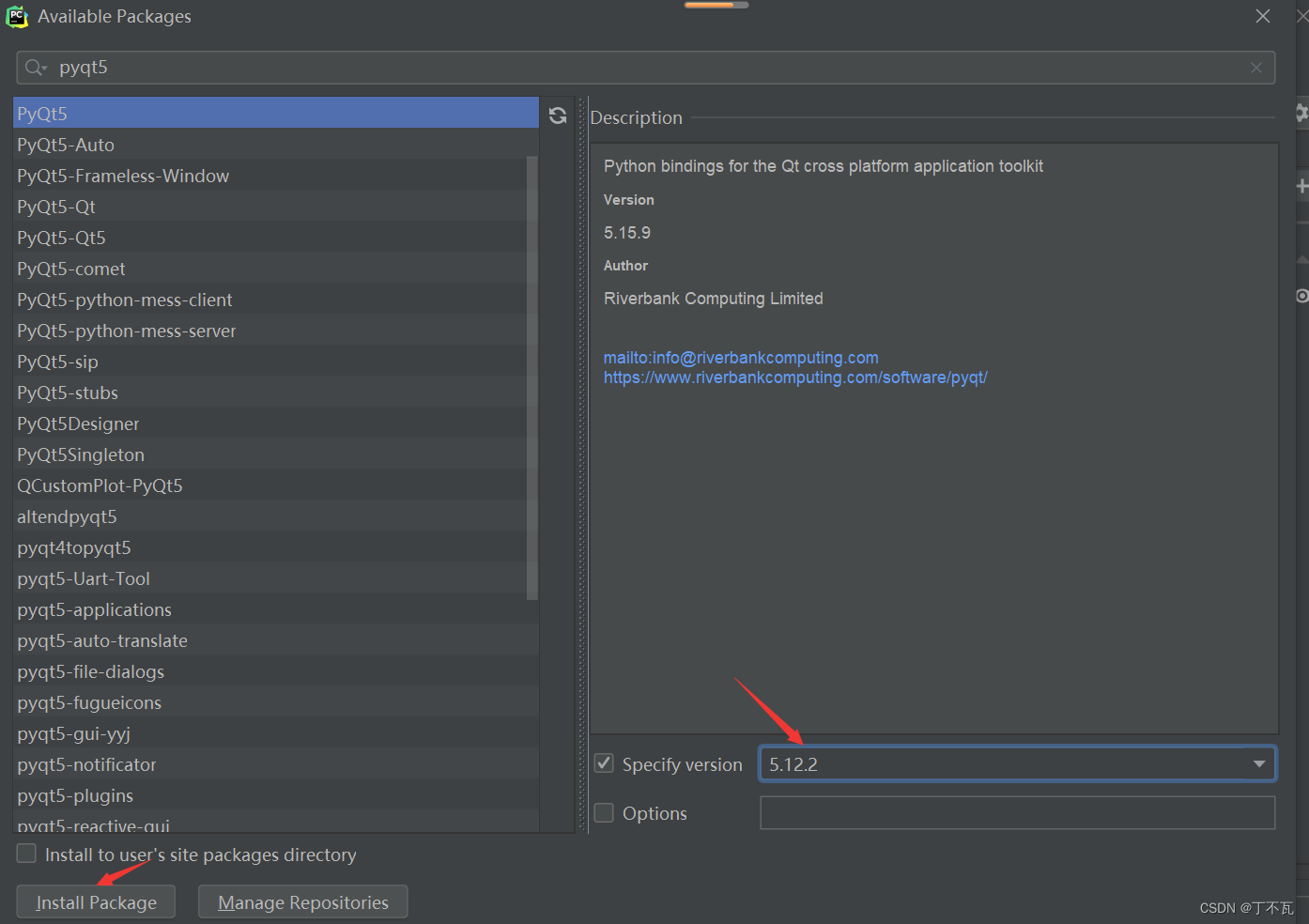This screenshot has height=924, width=1309.
Task: Close the Available Packages dialog
Action: [x=1263, y=16]
